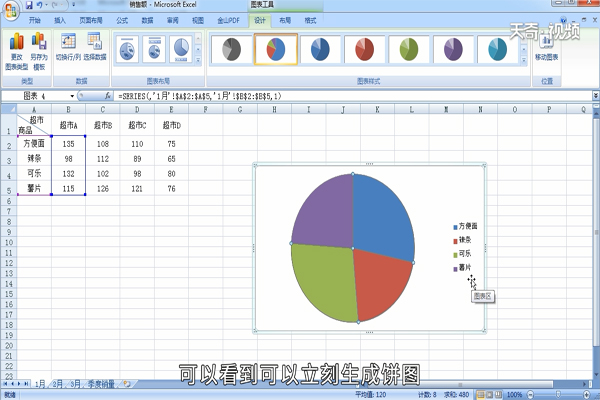Switch to the 2月 sheet tab
Viewport: 600px width, 400px height.
[x=57, y=384]
